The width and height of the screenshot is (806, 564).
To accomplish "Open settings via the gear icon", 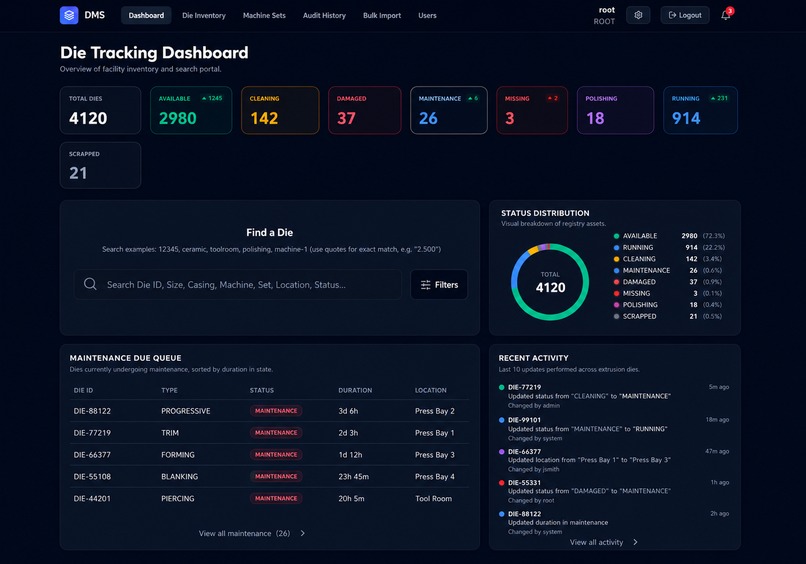I will [x=638, y=15].
